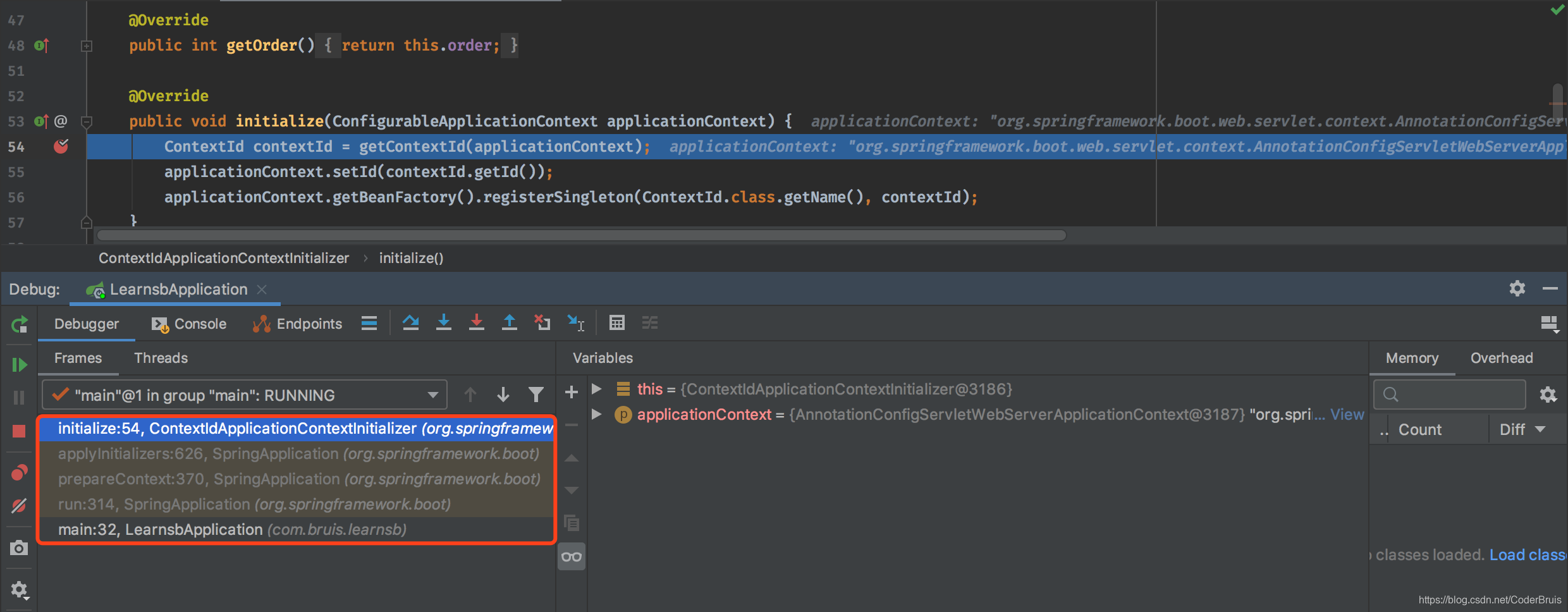Switch to the Debugger tab
Image resolution: width=1568 pixels, height=612 pixels.
click(x=87, y=324)
